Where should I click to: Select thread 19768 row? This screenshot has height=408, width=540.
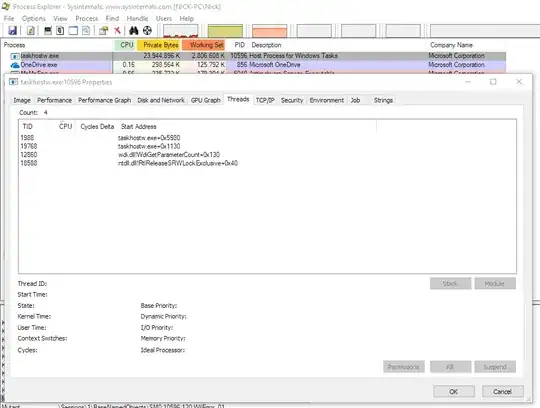[x=267, y=146]
